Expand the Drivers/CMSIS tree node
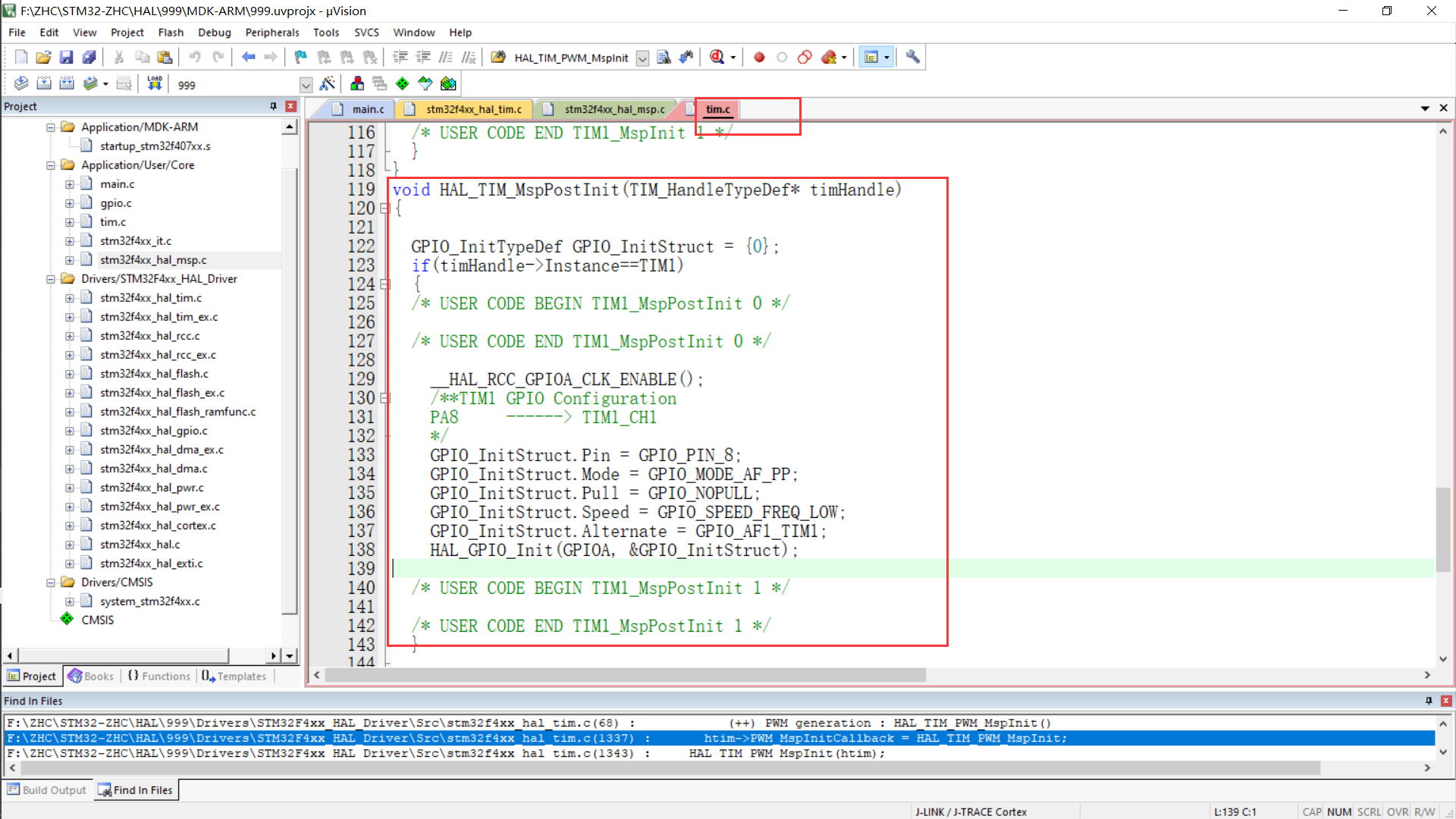 point(50,582)
